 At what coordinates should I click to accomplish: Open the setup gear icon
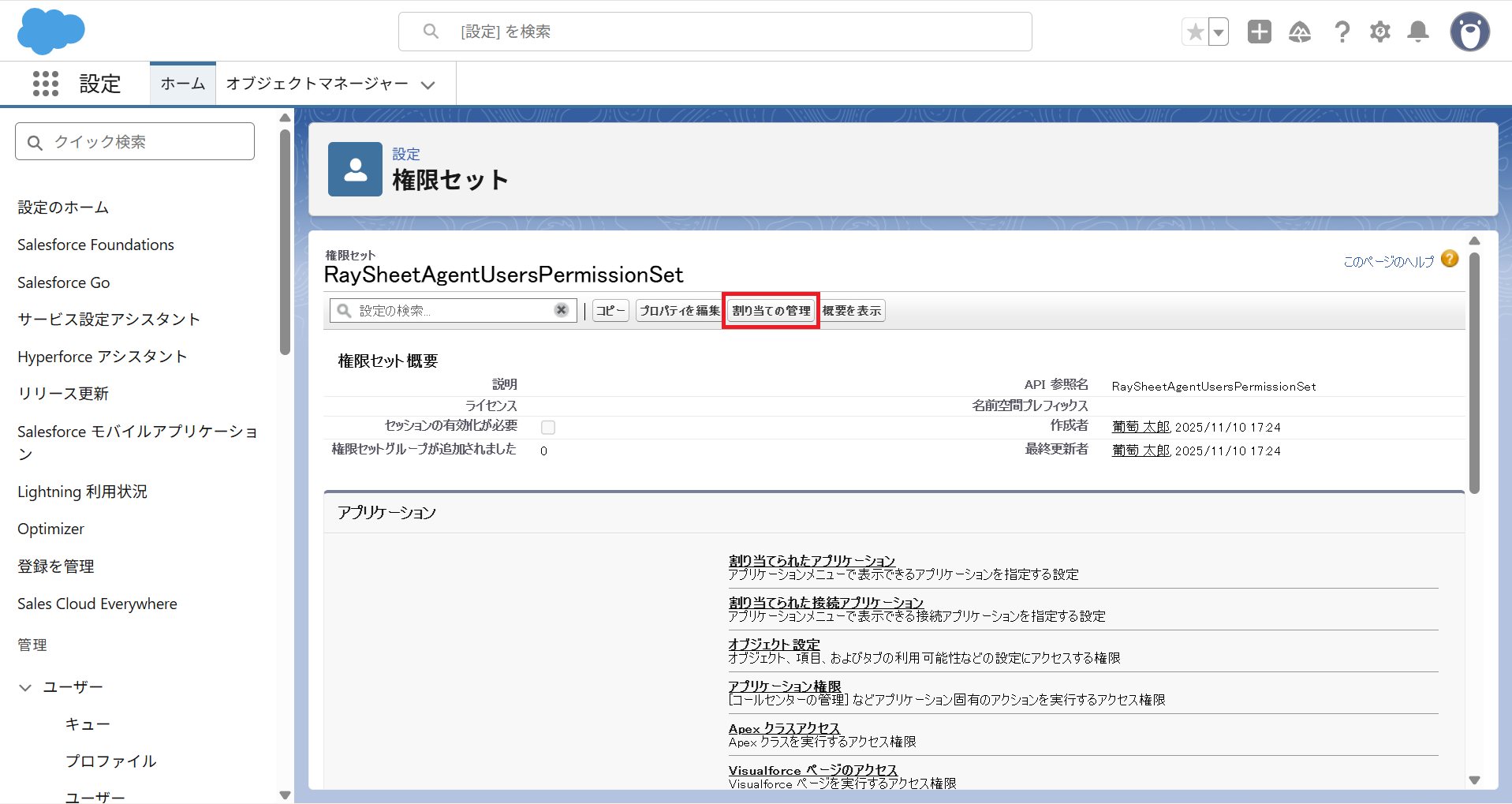[x=1379, y=32]
